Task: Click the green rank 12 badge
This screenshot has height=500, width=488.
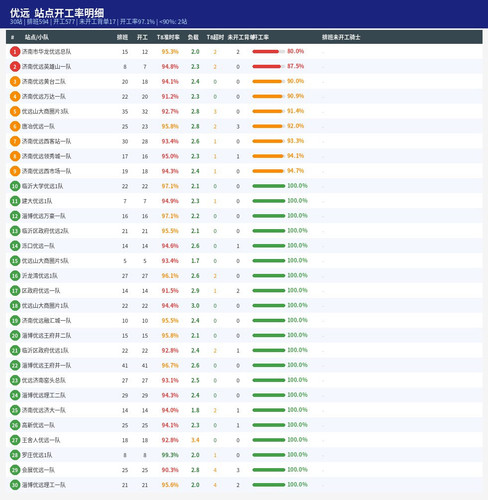Action: (x=15, y=216)
